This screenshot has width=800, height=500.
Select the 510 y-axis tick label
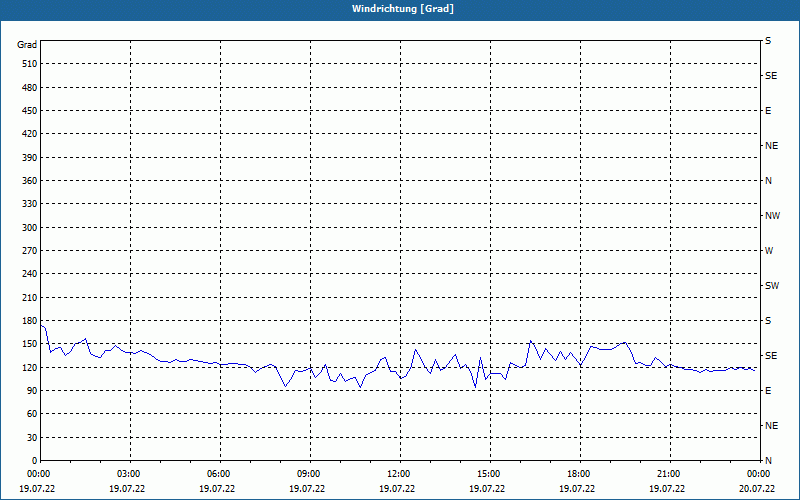[29, 64]
